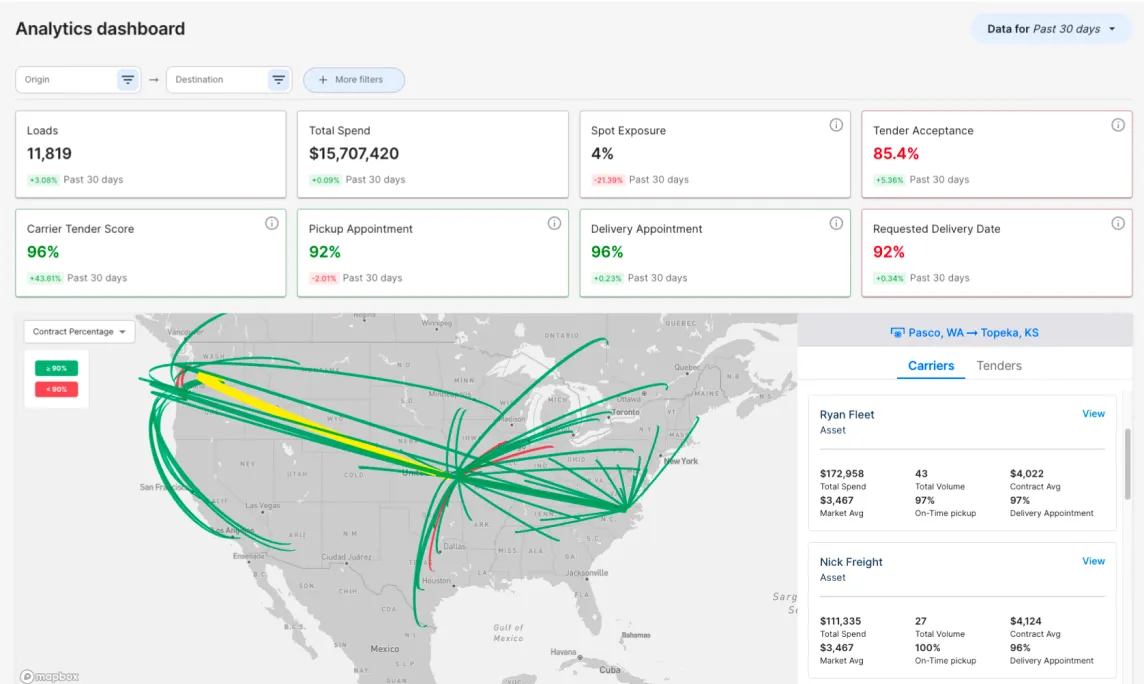
Task: Click the Pickup Appointment info icon
Action: point(554,223)
